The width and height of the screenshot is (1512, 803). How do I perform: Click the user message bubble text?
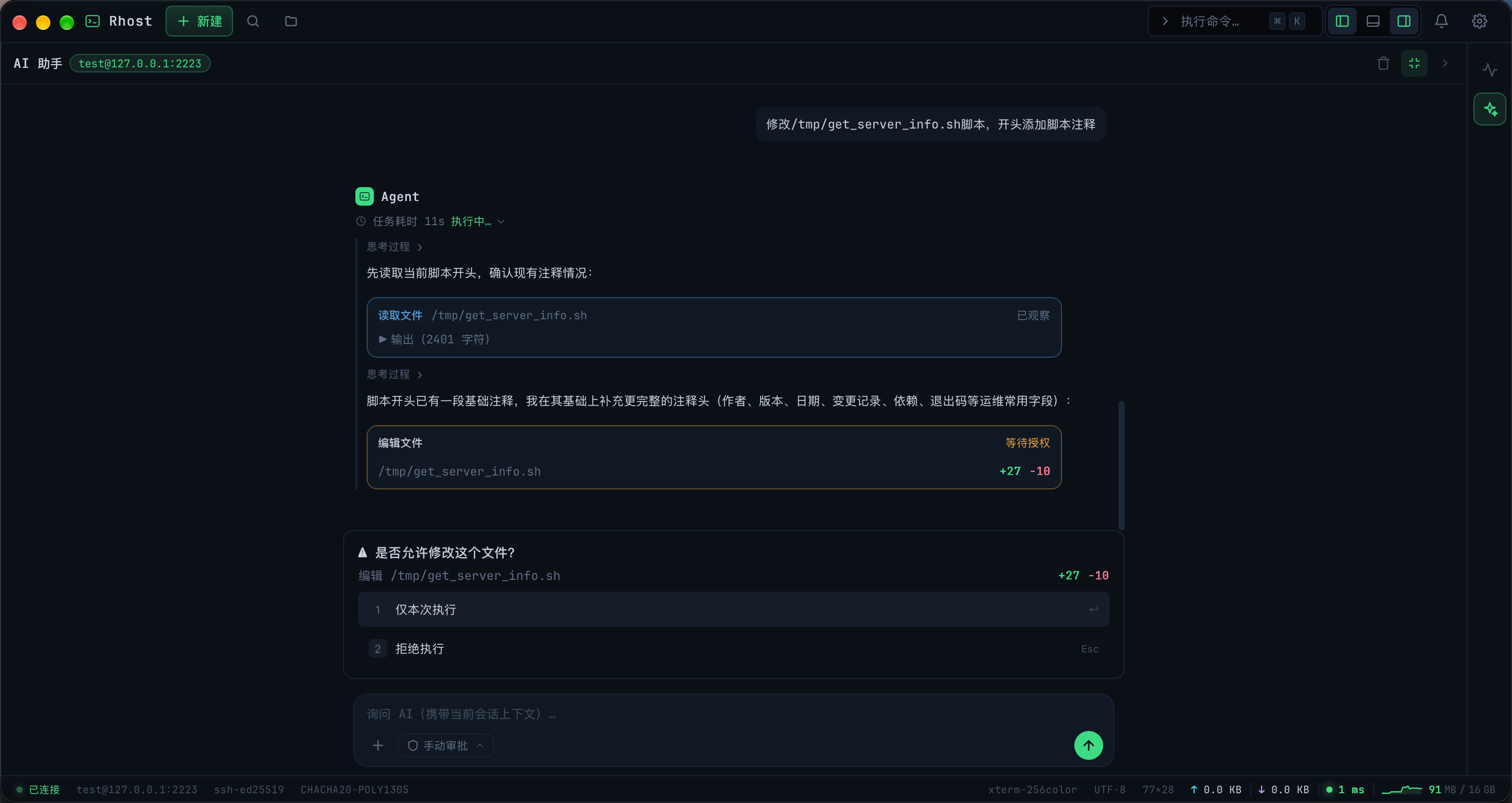(930, 124)
